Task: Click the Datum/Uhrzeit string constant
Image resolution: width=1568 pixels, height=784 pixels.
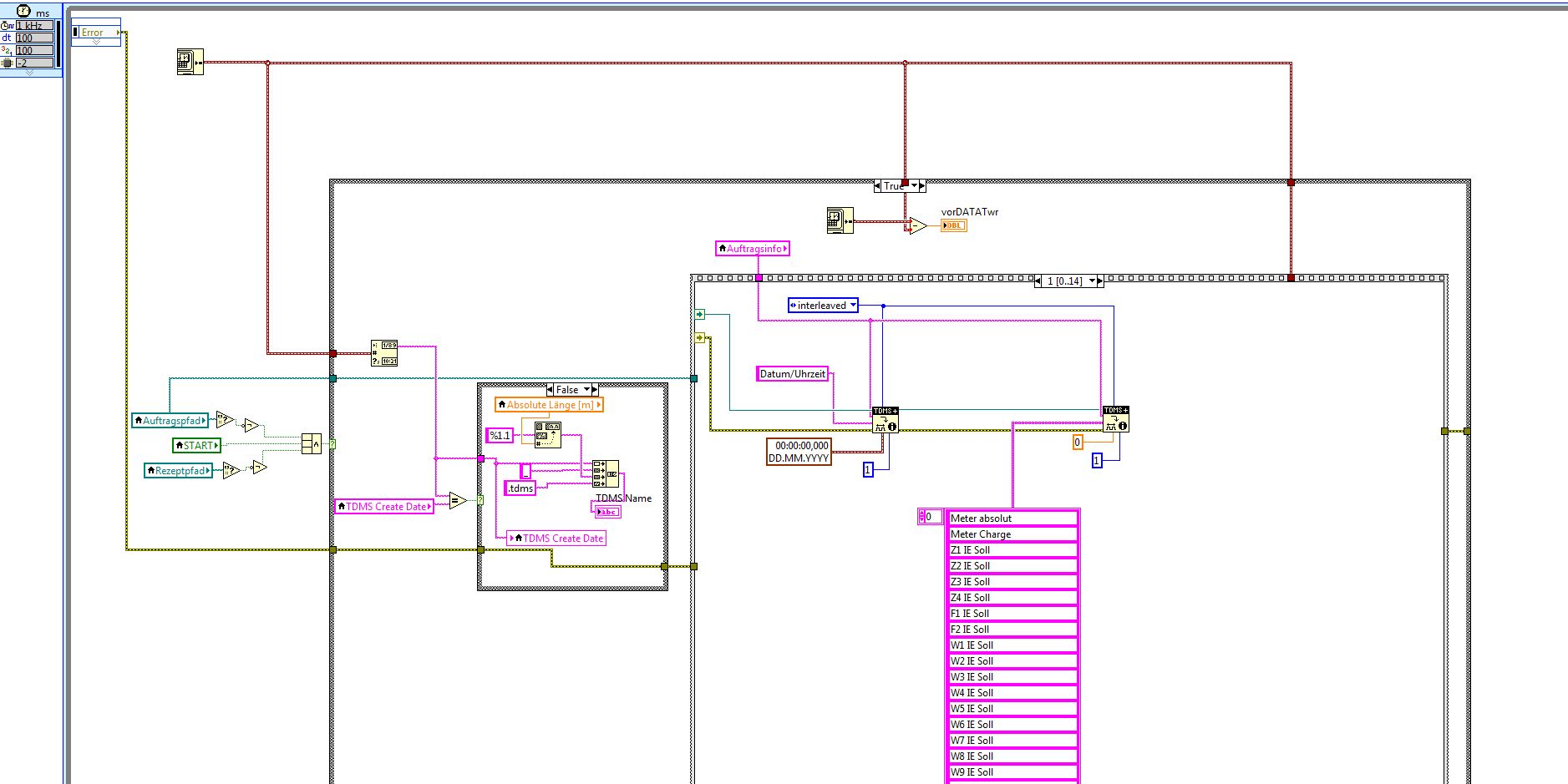Action: [793, 374]
